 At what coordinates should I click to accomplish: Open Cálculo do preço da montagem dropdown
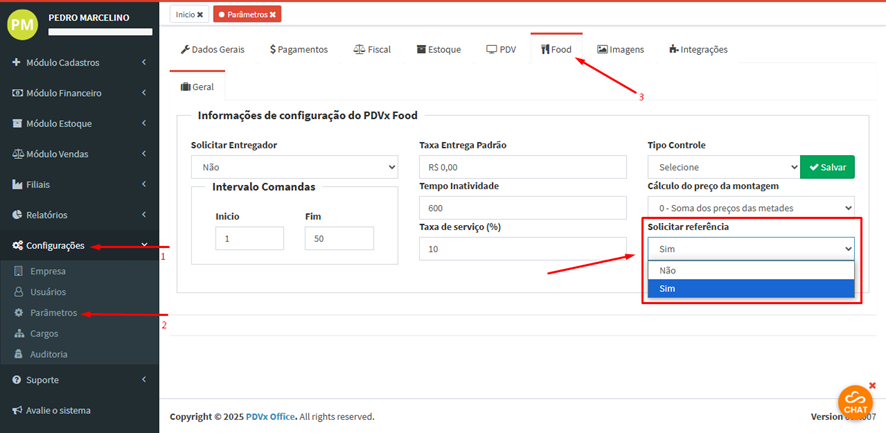(x=750, y=207)
